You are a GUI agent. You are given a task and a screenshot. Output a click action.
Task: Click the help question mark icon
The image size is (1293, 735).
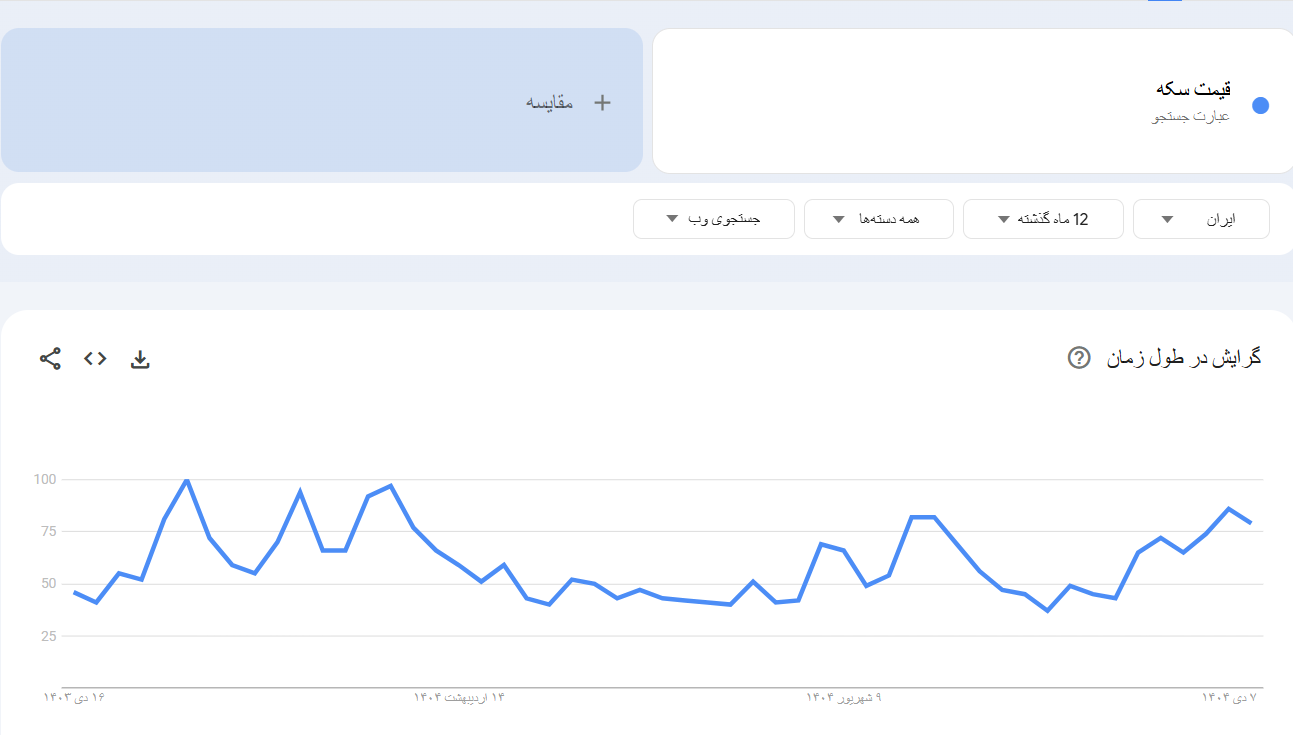[1079, 358]
